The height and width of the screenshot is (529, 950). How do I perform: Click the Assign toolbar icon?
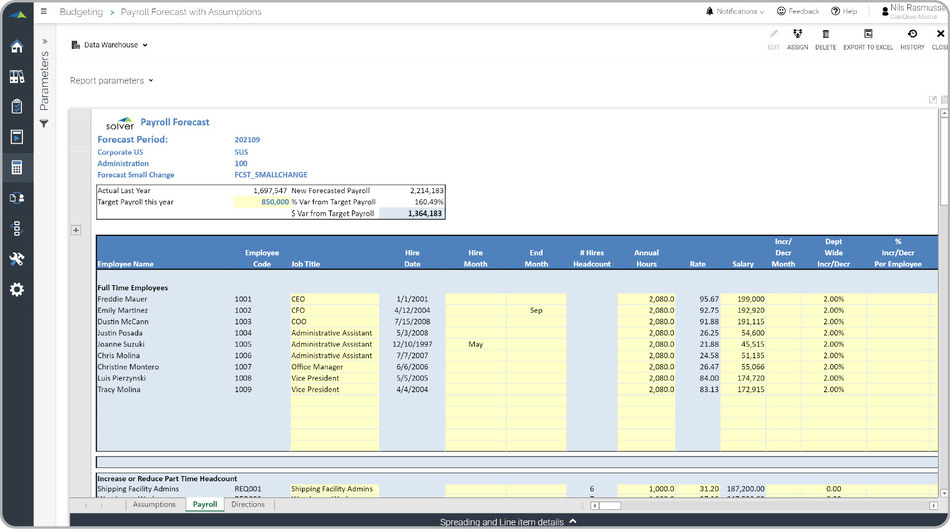pyautogui.click(x=797, y=39)
